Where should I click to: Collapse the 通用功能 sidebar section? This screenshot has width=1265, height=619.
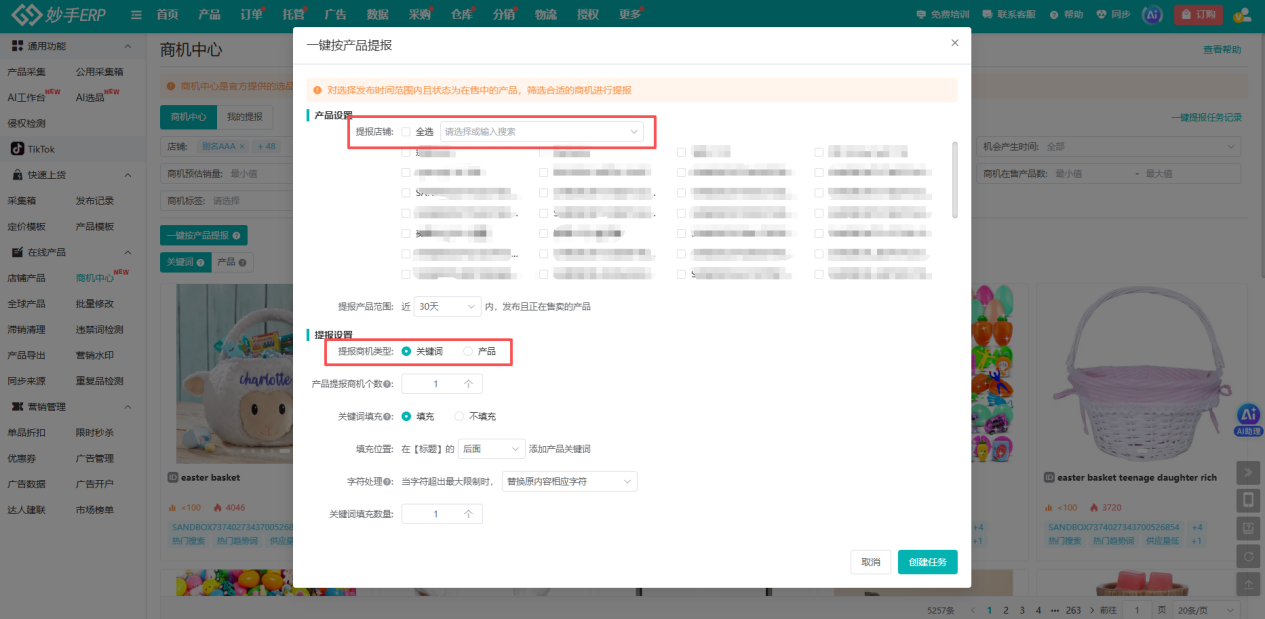tap(127, 47)
